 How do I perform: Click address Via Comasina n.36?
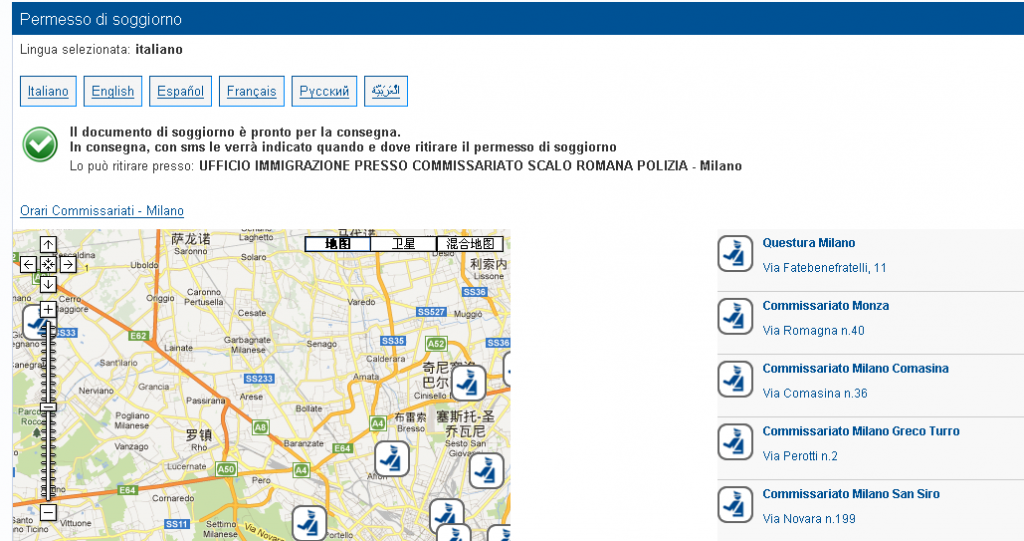click(x=815, y=393)
